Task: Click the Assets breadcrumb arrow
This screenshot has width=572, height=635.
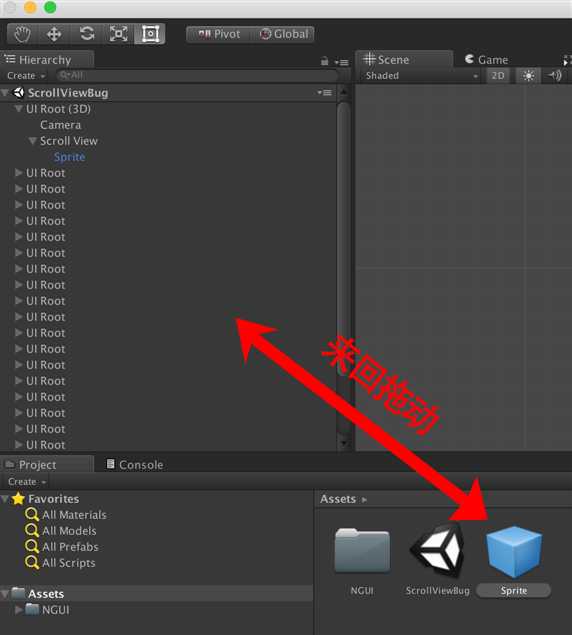Action: tap(364, 500)
